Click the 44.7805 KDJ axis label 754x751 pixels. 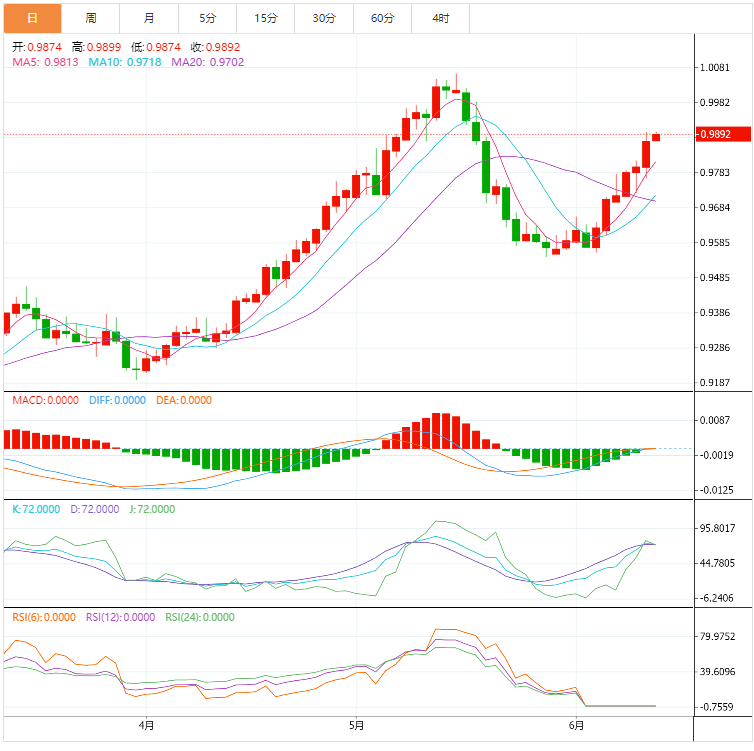click(717, 563)
